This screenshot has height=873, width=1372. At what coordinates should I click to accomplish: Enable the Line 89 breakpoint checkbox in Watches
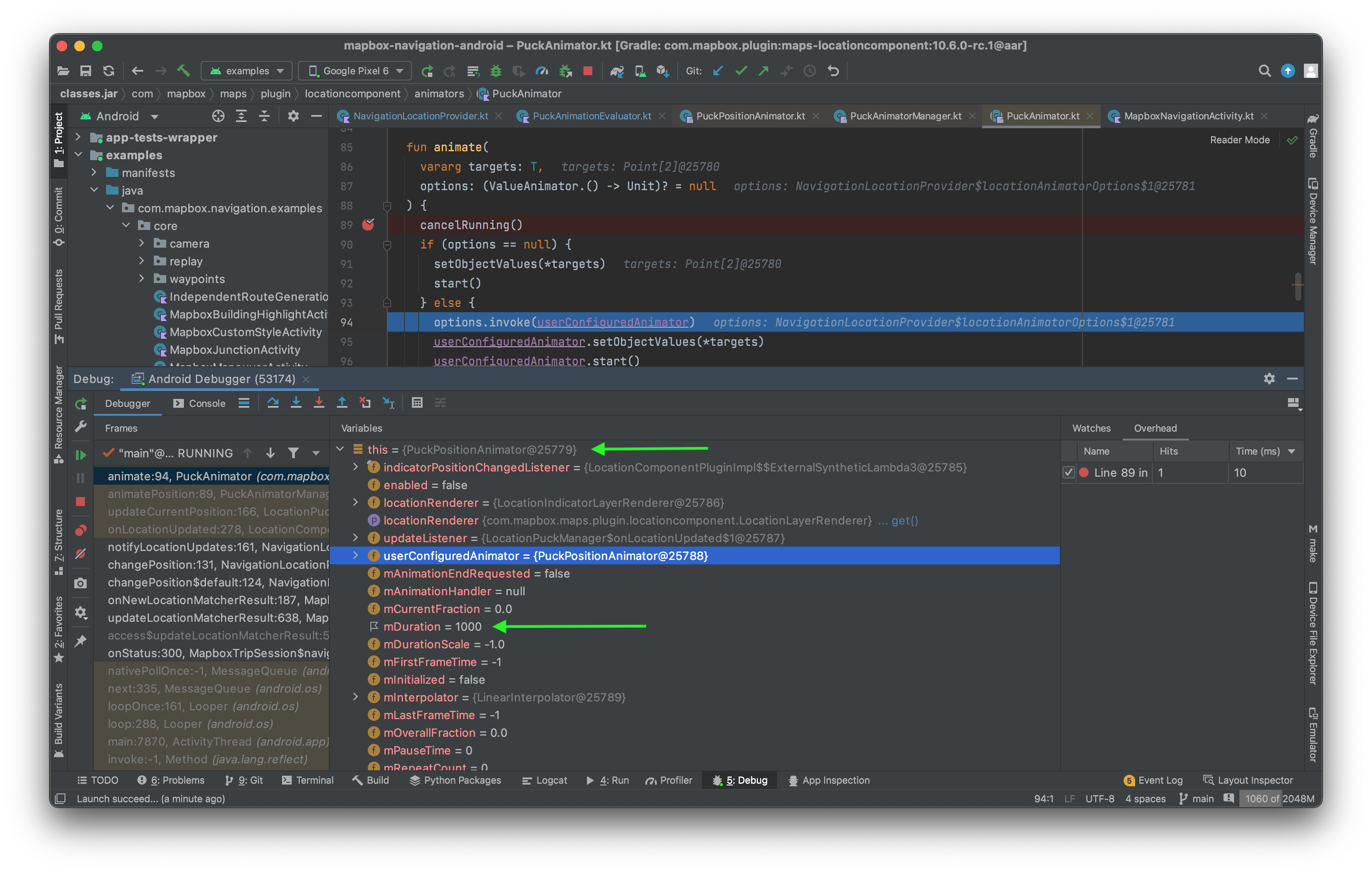(1070, 472)
